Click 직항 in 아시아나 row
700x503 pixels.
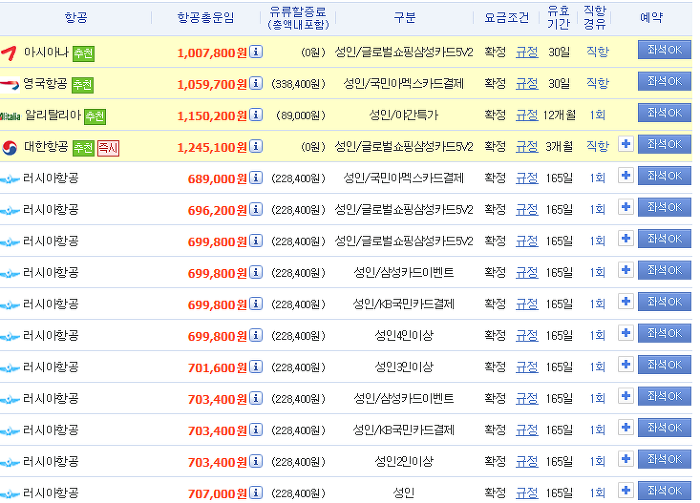point(597,52)
